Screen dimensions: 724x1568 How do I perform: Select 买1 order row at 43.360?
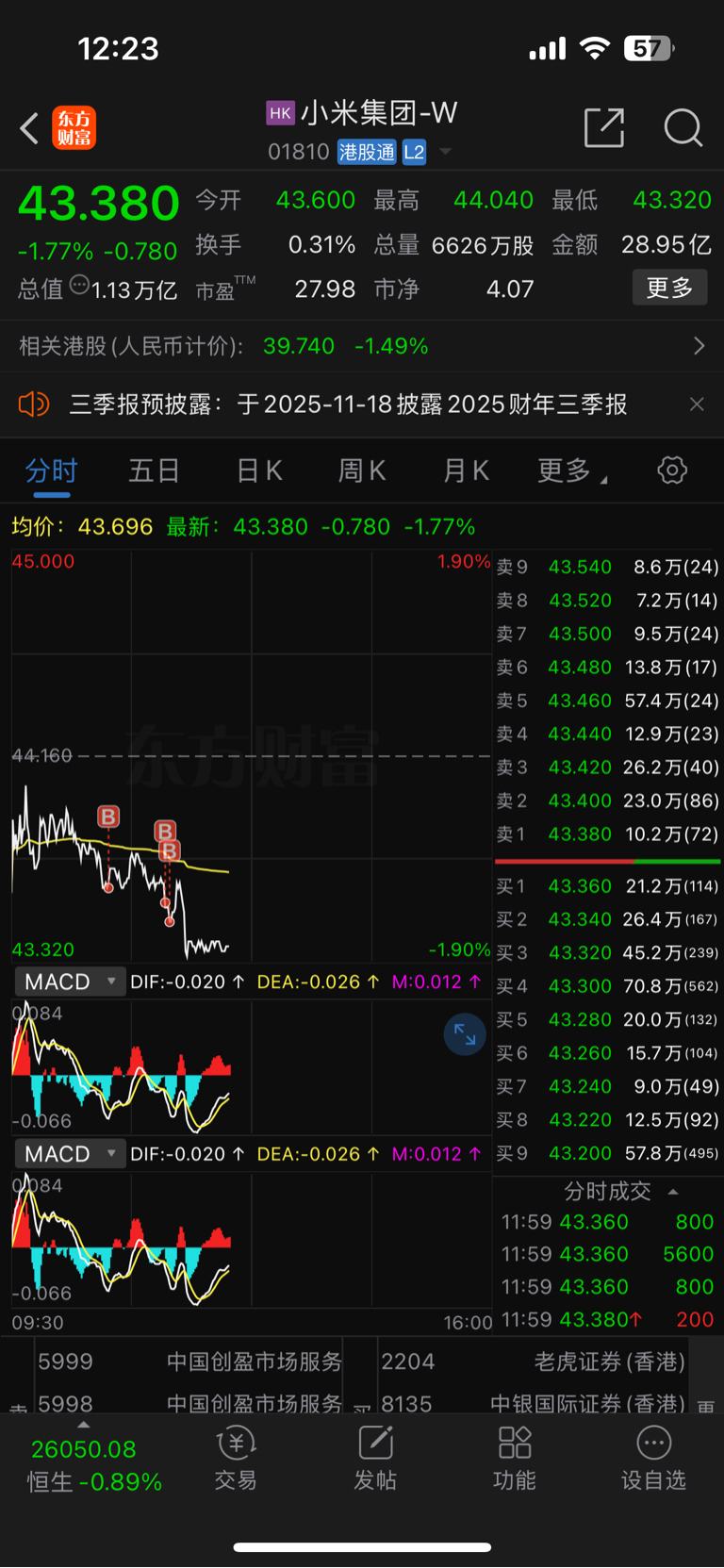tap(608, 886)
